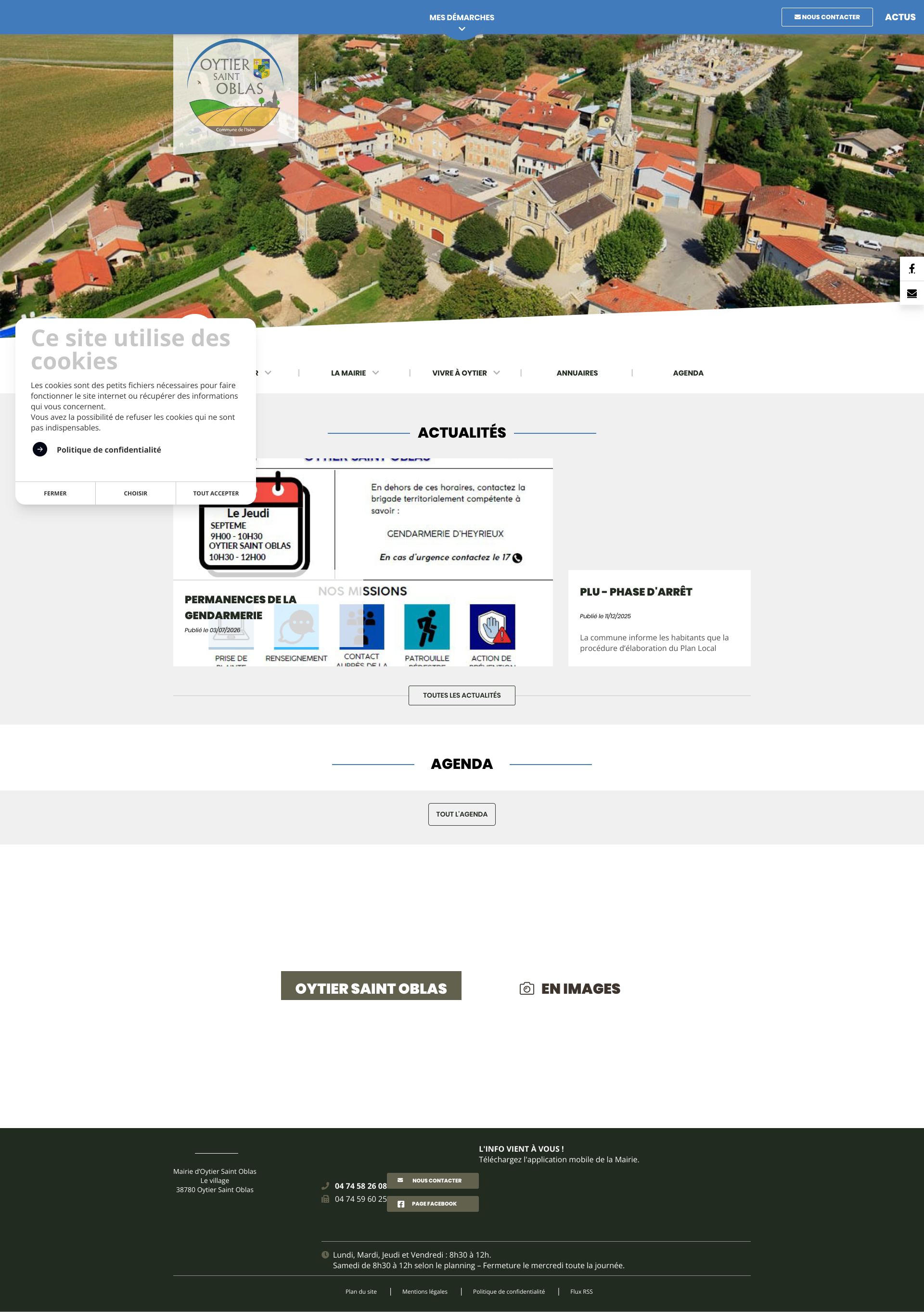Go to the Agenda menu item

click(x=688, y=373)
